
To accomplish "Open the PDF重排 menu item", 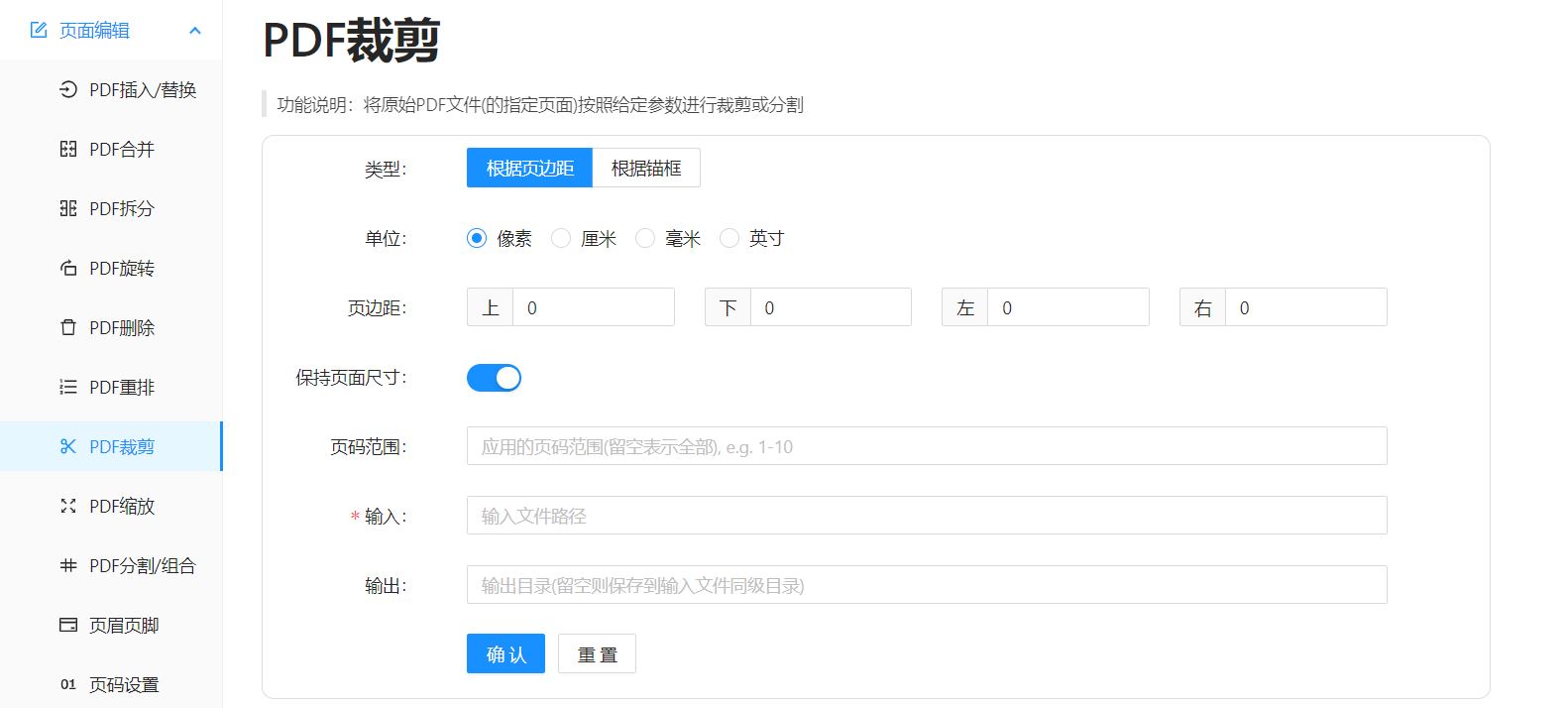I will (111, 387).
